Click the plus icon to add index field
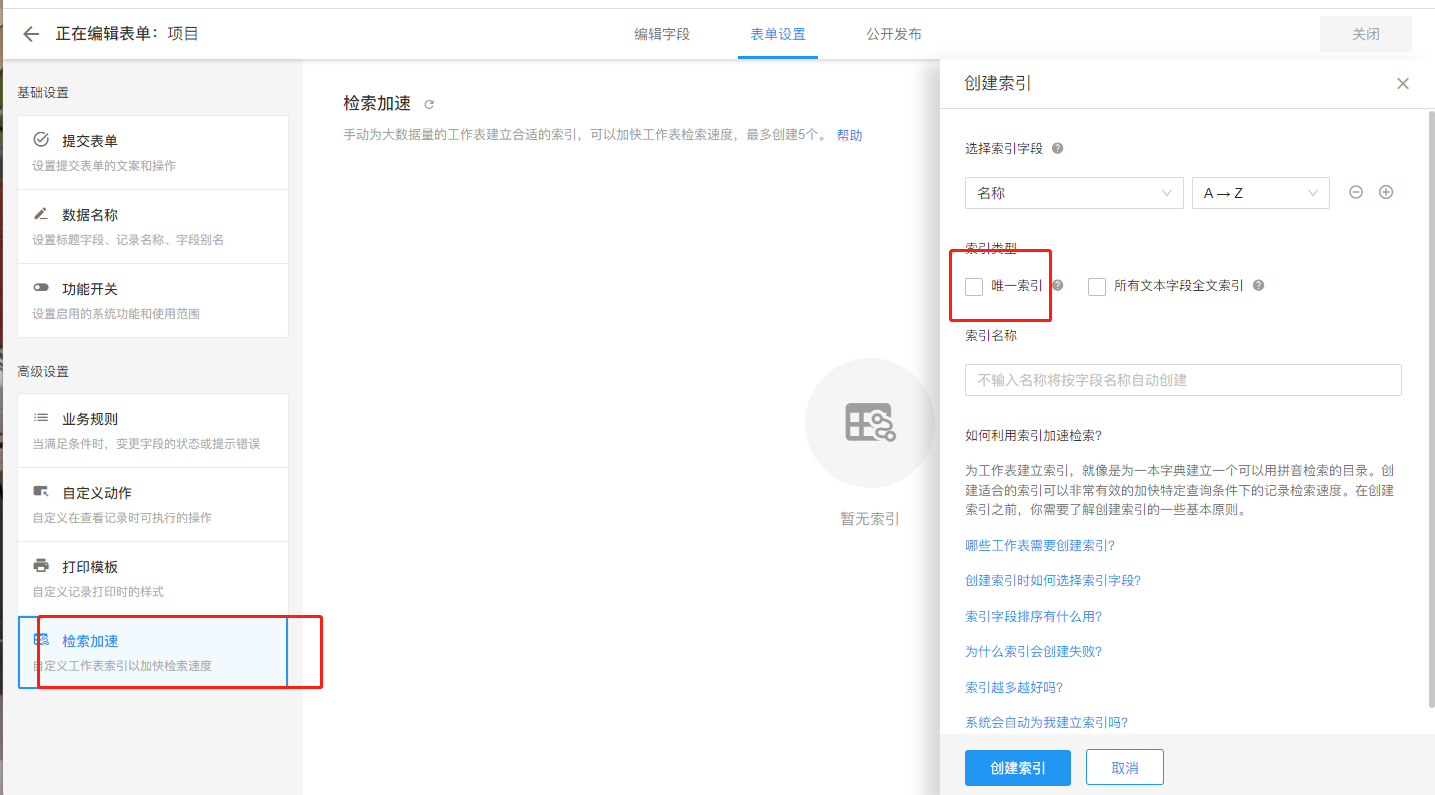 1386,193
